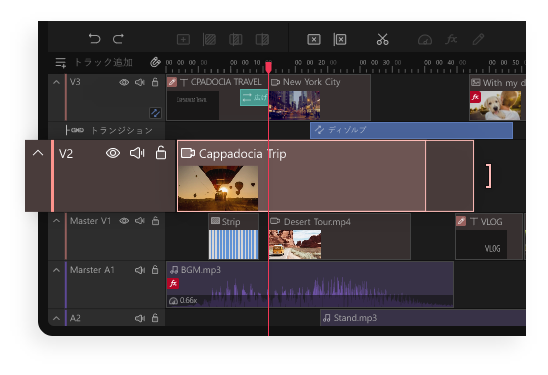Click the add clip plus icon
The image size is (548, 375).
tap(183, 39)
